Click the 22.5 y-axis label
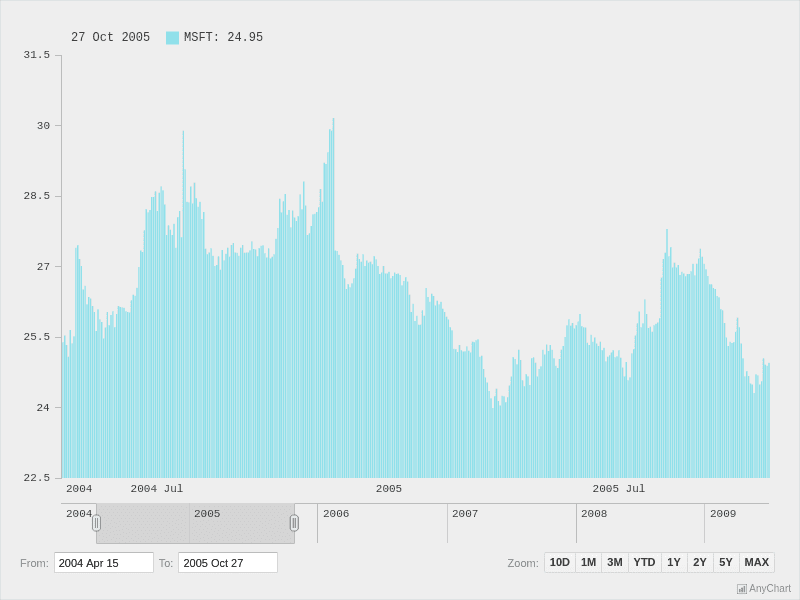 (x=37, y=478)
